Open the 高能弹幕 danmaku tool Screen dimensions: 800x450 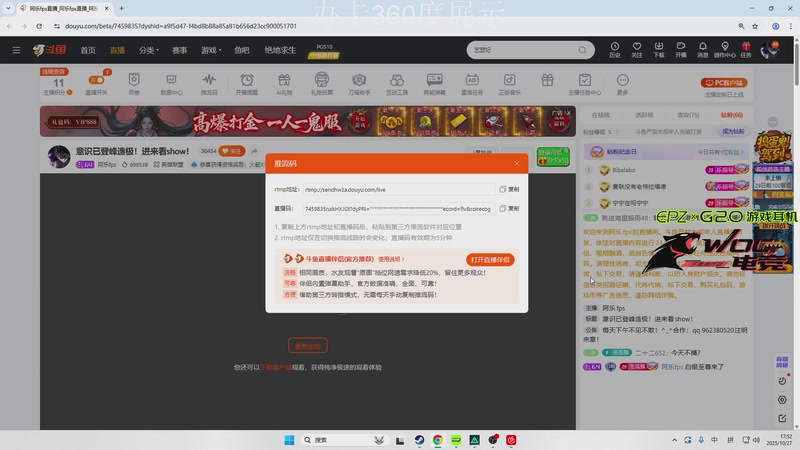pos(435,84)
